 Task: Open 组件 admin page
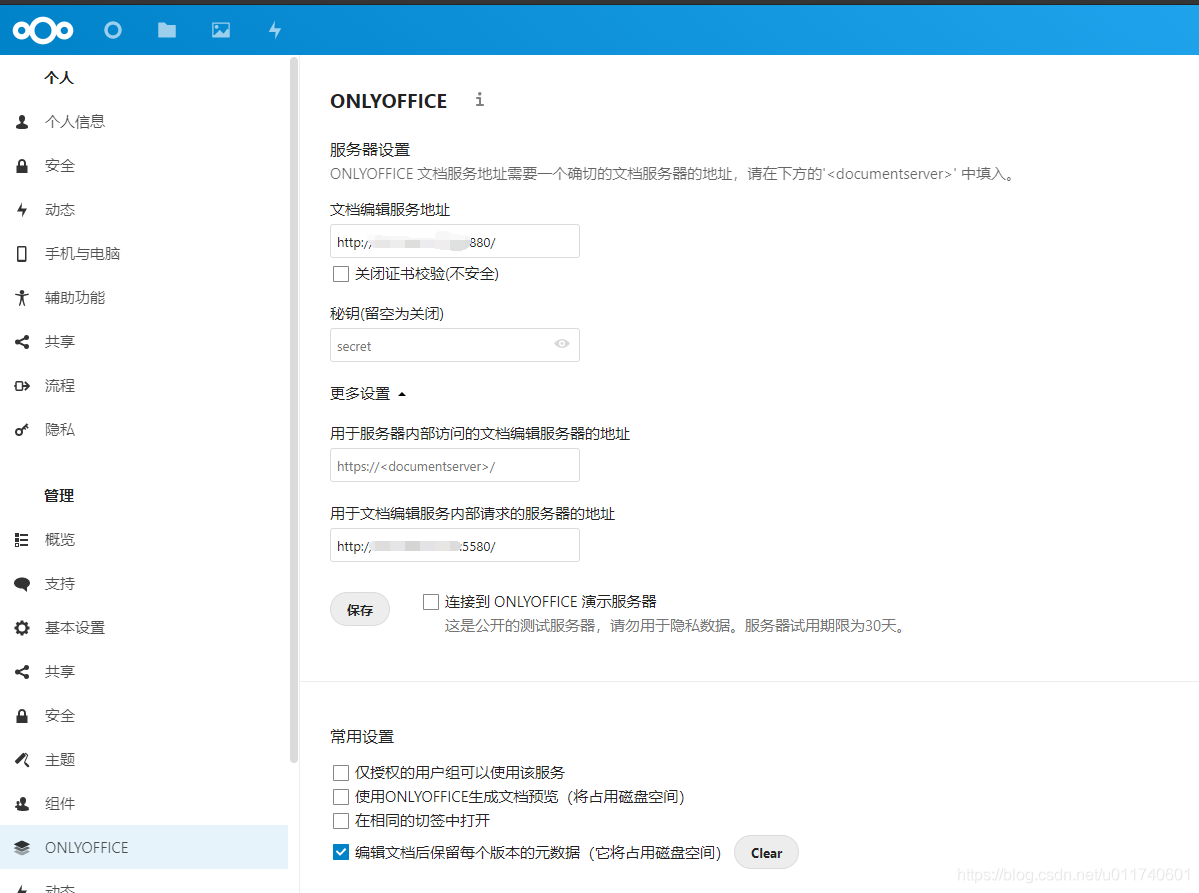60,804
